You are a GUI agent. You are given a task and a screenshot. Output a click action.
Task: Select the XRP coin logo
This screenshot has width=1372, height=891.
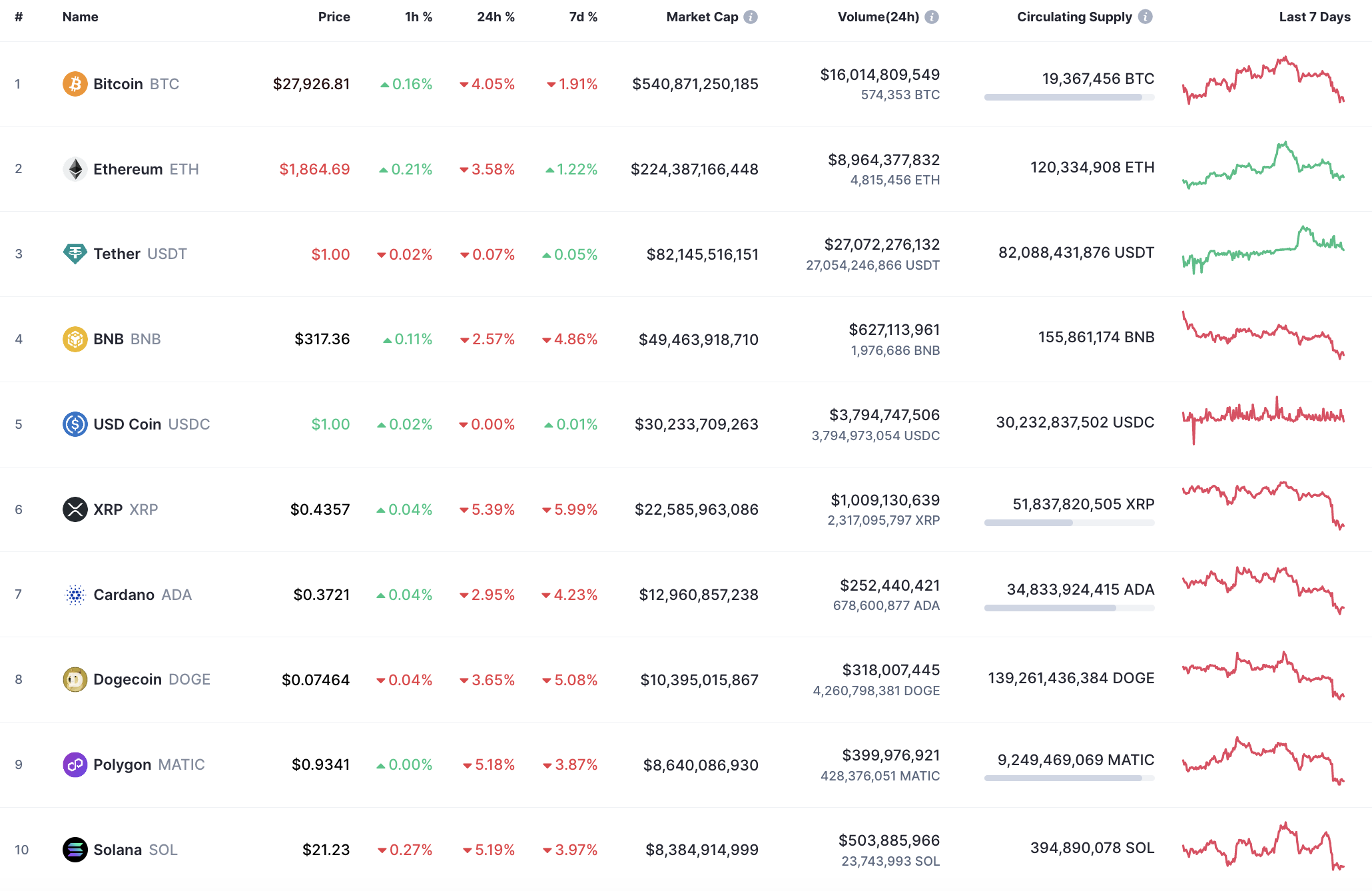pos(75,509)
